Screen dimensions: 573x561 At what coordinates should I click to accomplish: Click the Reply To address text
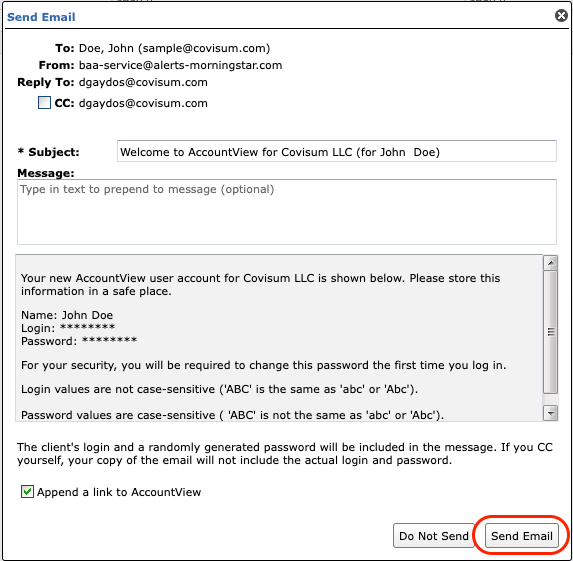pyautogui.click(x=143, y=83)
